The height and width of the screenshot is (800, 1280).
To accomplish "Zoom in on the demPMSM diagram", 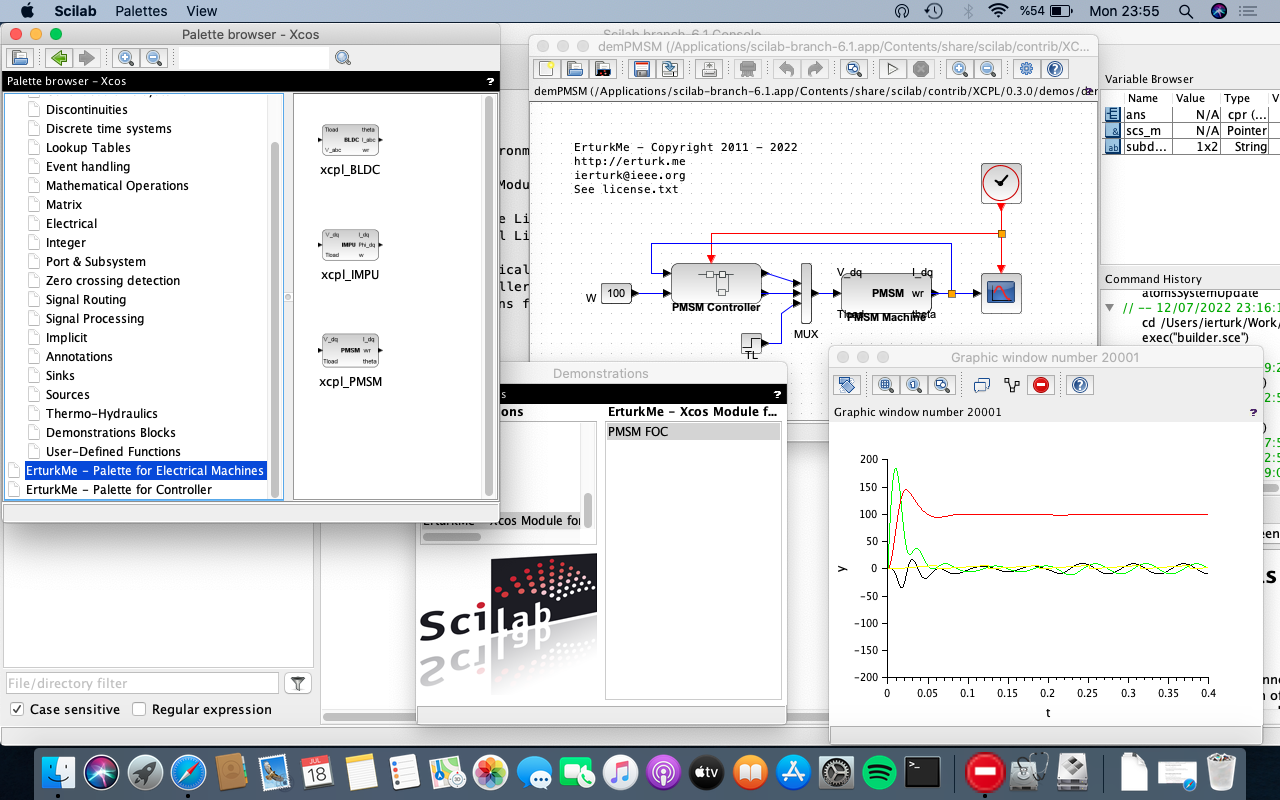I will pyautogui.click(x=958, y=70).
